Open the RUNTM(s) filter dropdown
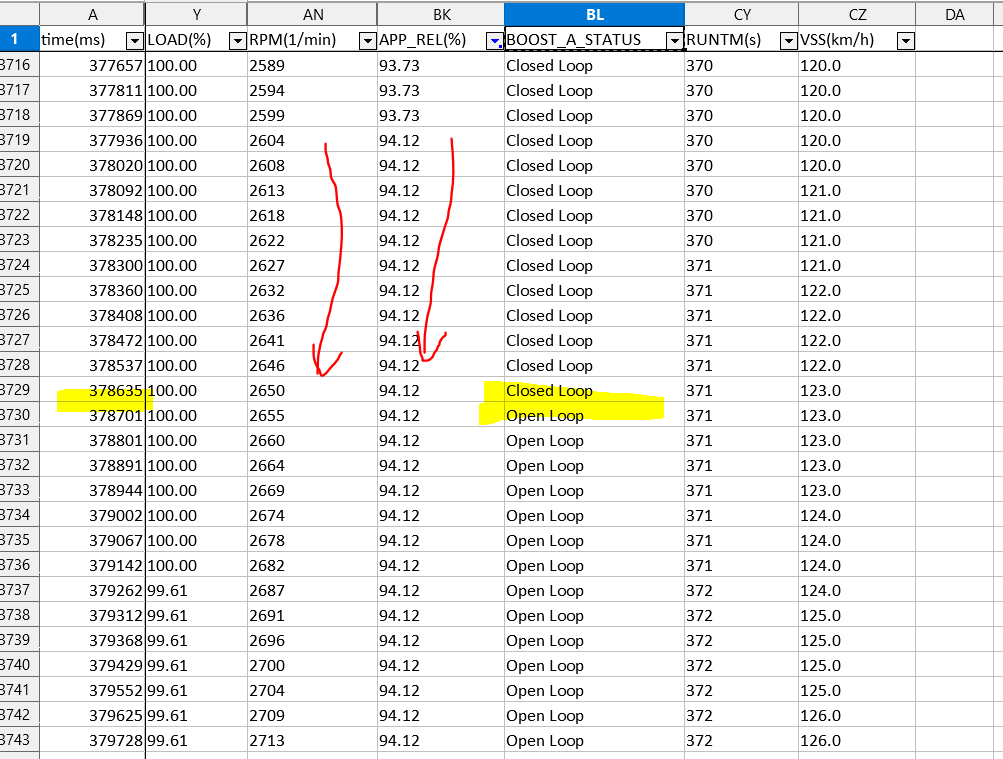 788,41
